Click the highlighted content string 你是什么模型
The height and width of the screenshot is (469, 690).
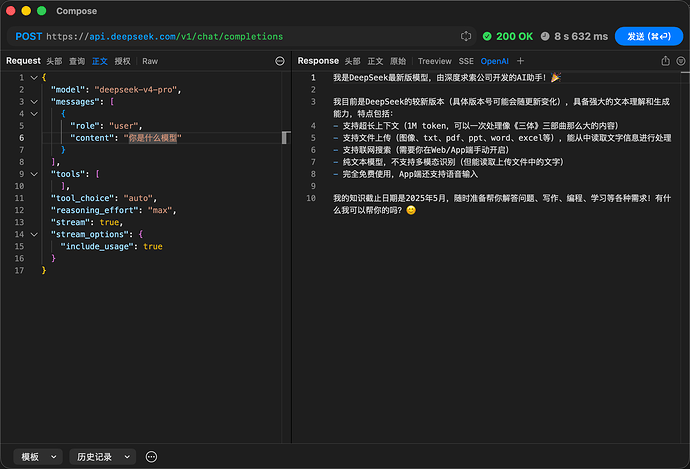(153, 138)
